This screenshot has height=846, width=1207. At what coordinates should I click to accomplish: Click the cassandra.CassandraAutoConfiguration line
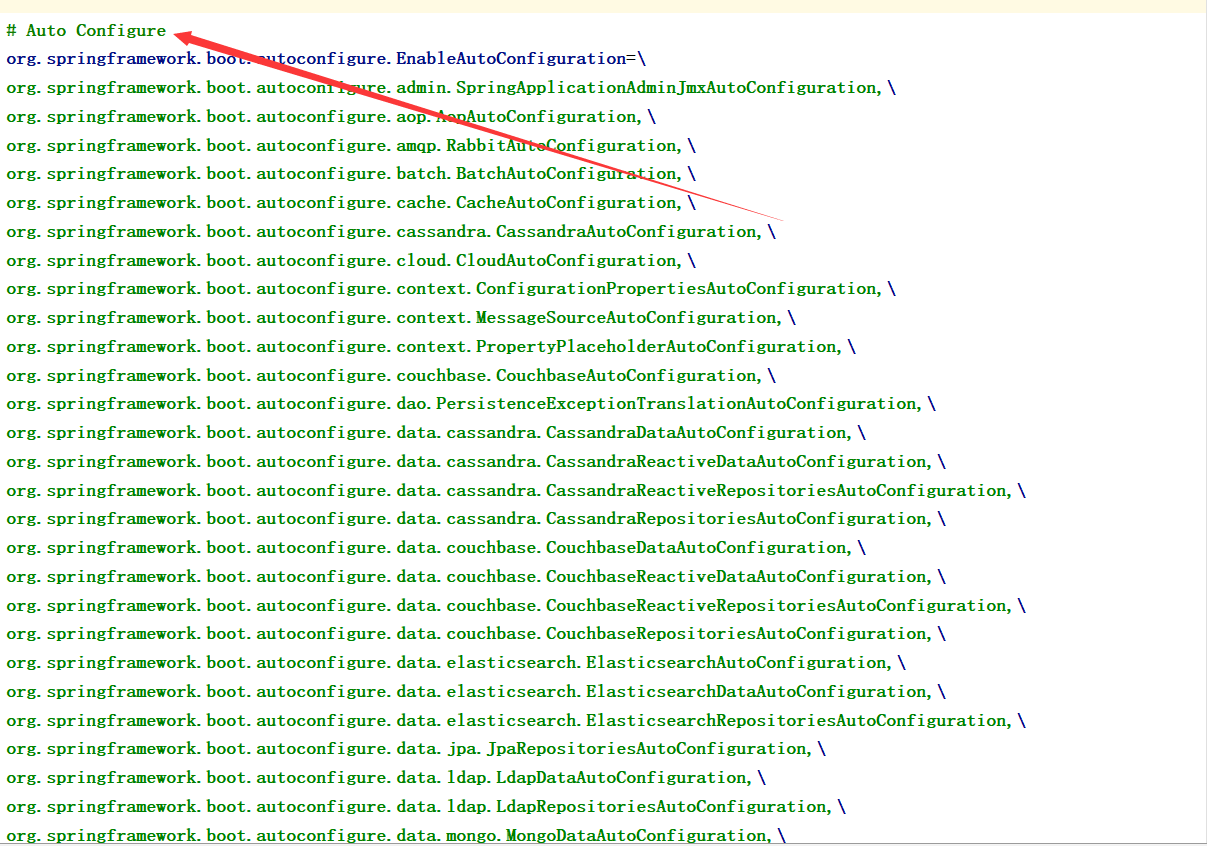[x=391, y=232]
